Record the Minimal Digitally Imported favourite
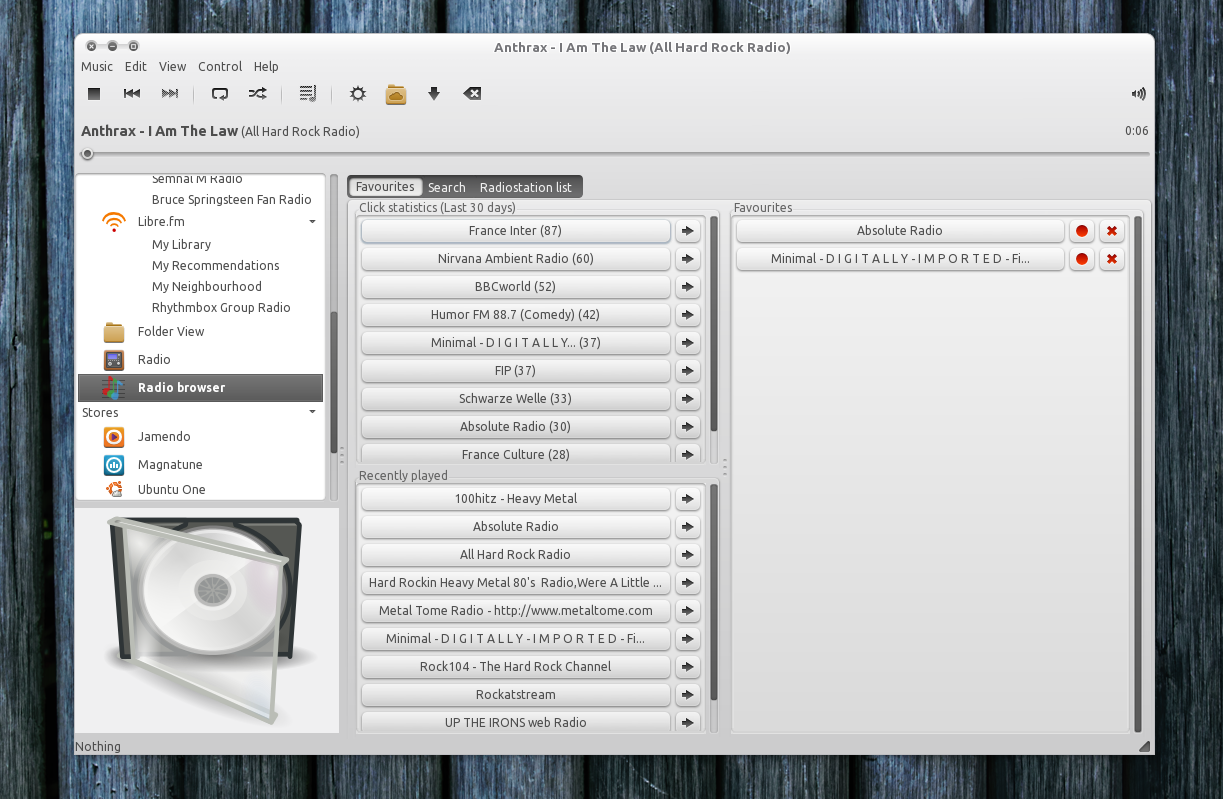 (1081, 259)
